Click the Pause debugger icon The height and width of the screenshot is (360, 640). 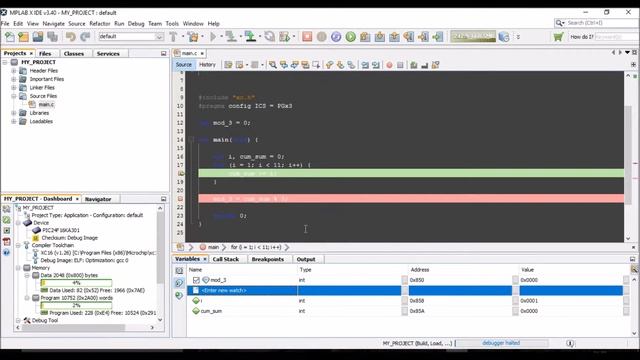pyautogui.click(x=322, y=37)
